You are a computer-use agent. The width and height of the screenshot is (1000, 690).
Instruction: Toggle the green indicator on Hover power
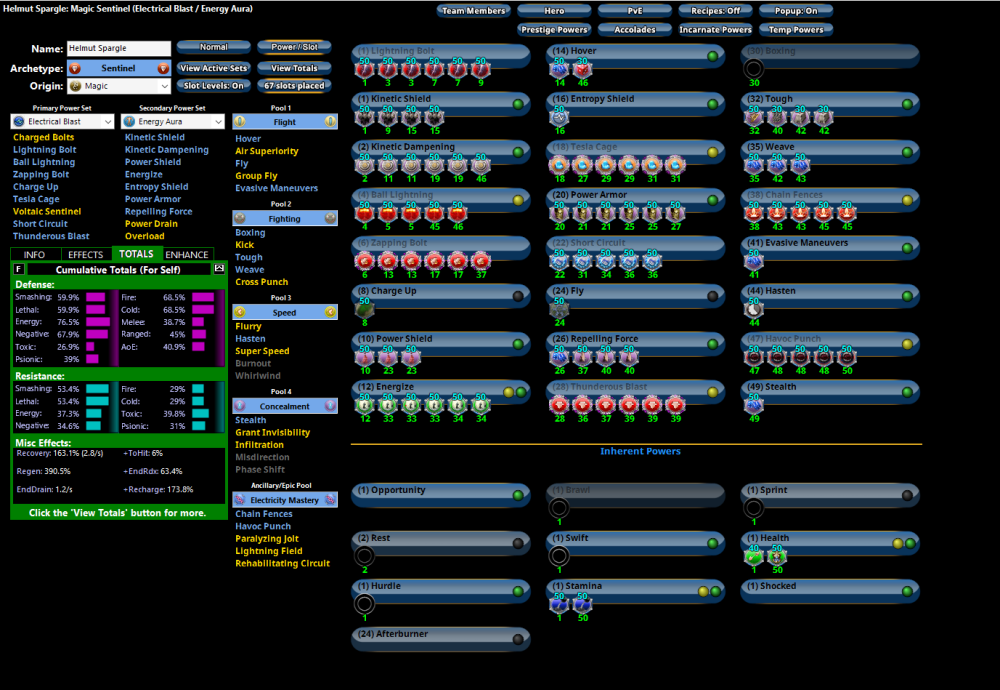(x=712, y=56)
